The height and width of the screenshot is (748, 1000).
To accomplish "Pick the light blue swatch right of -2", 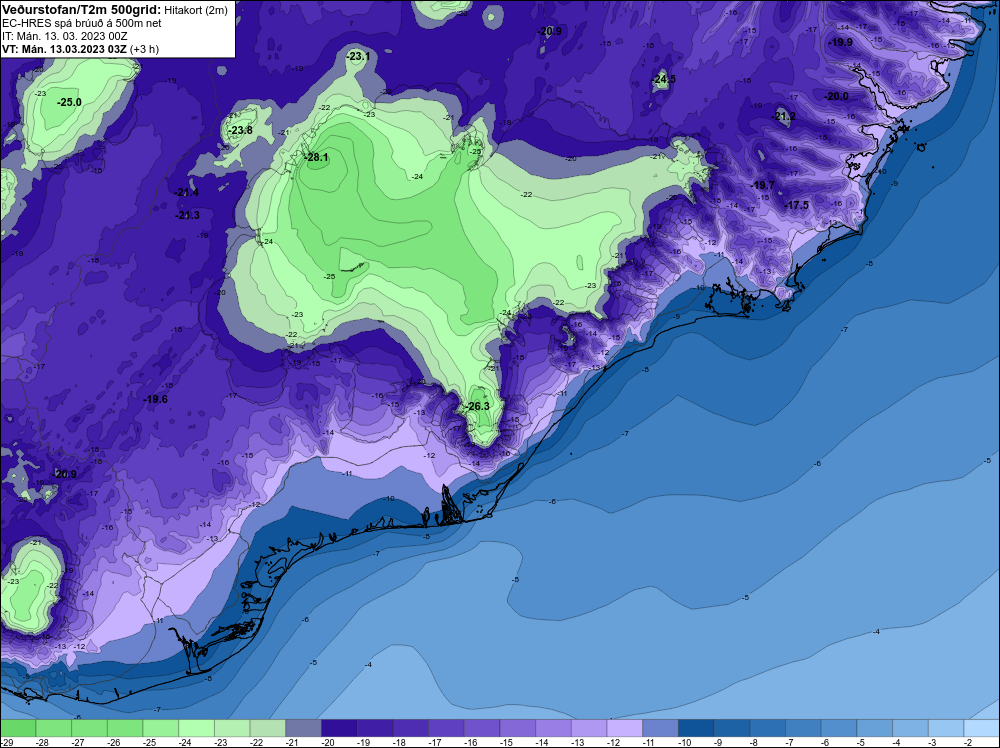I will coord(982,728).
